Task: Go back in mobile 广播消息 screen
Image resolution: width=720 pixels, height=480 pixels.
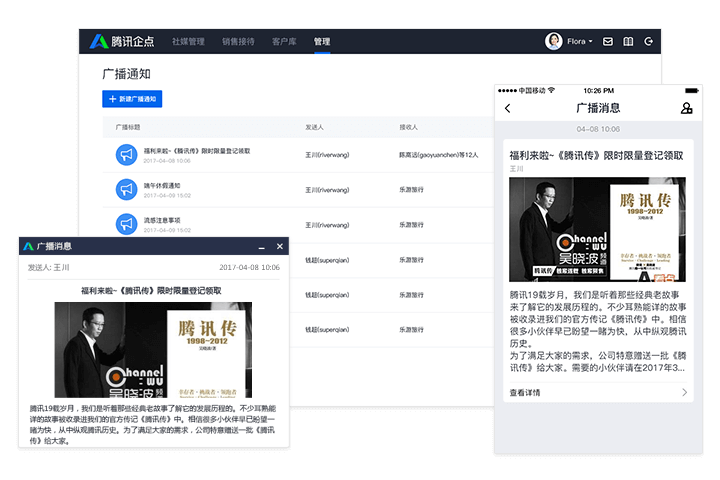Action: (x=507, y=108)
